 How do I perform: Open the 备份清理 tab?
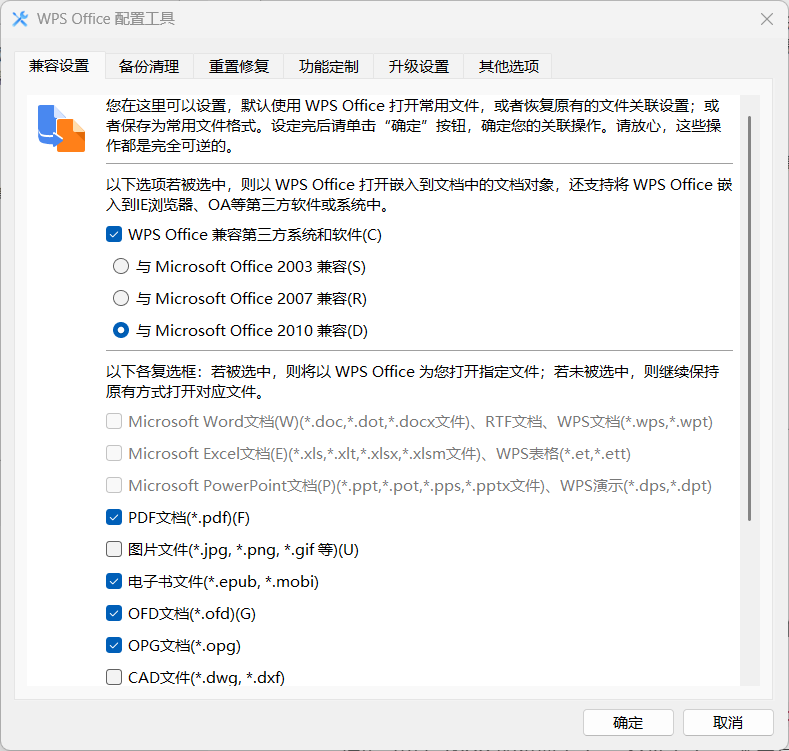click(x=149, y=66)
